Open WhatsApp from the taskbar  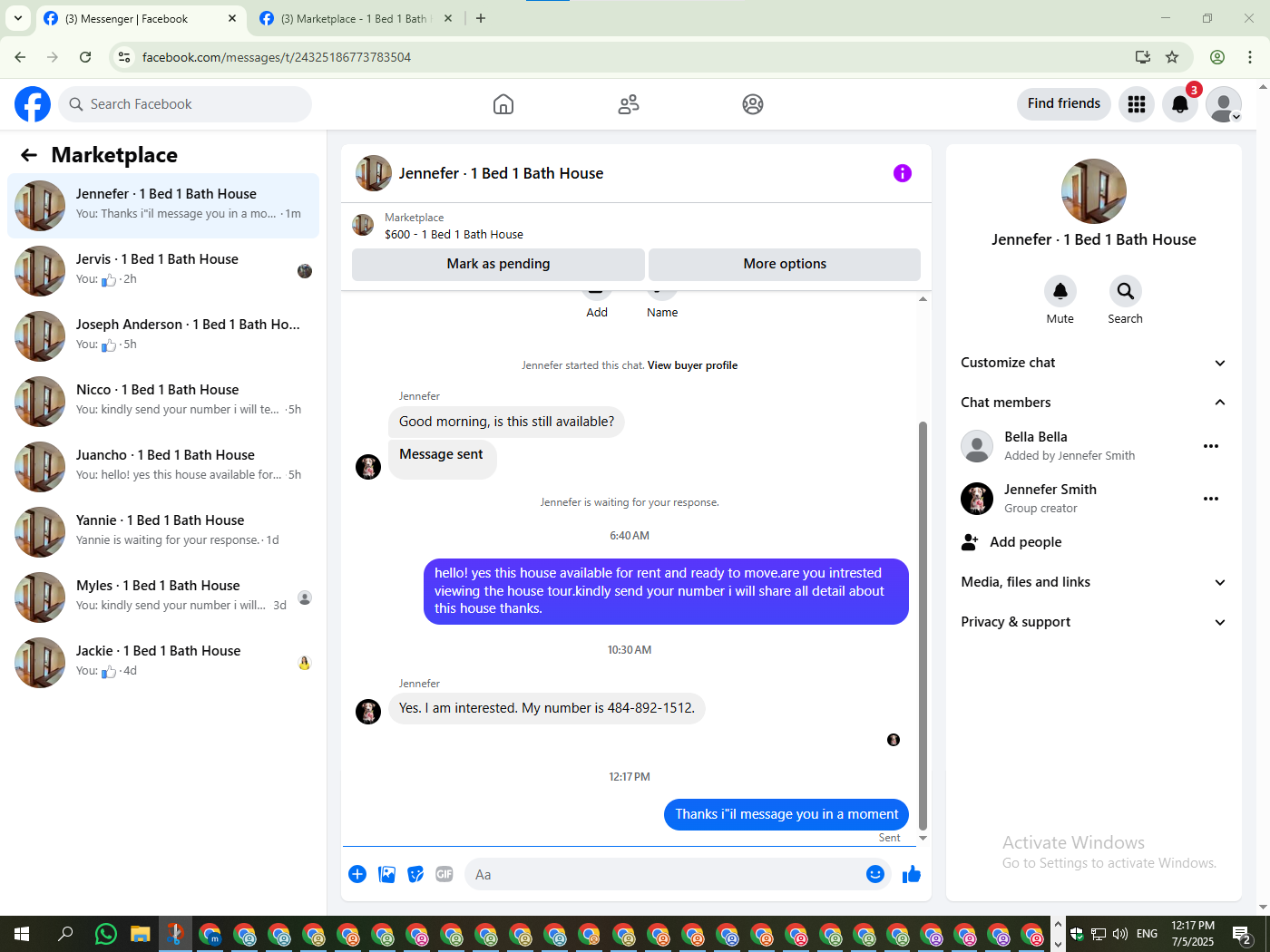click(x=106, y=933)
